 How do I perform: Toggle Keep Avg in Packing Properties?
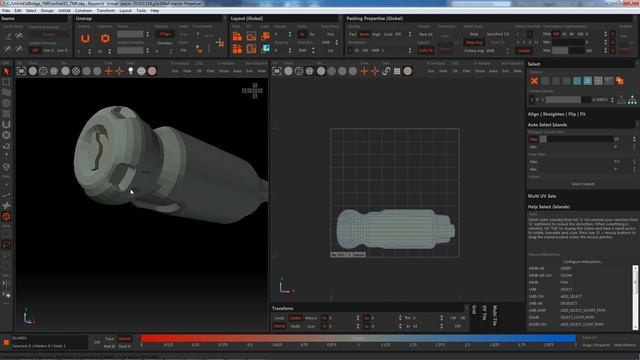[474, 42]
